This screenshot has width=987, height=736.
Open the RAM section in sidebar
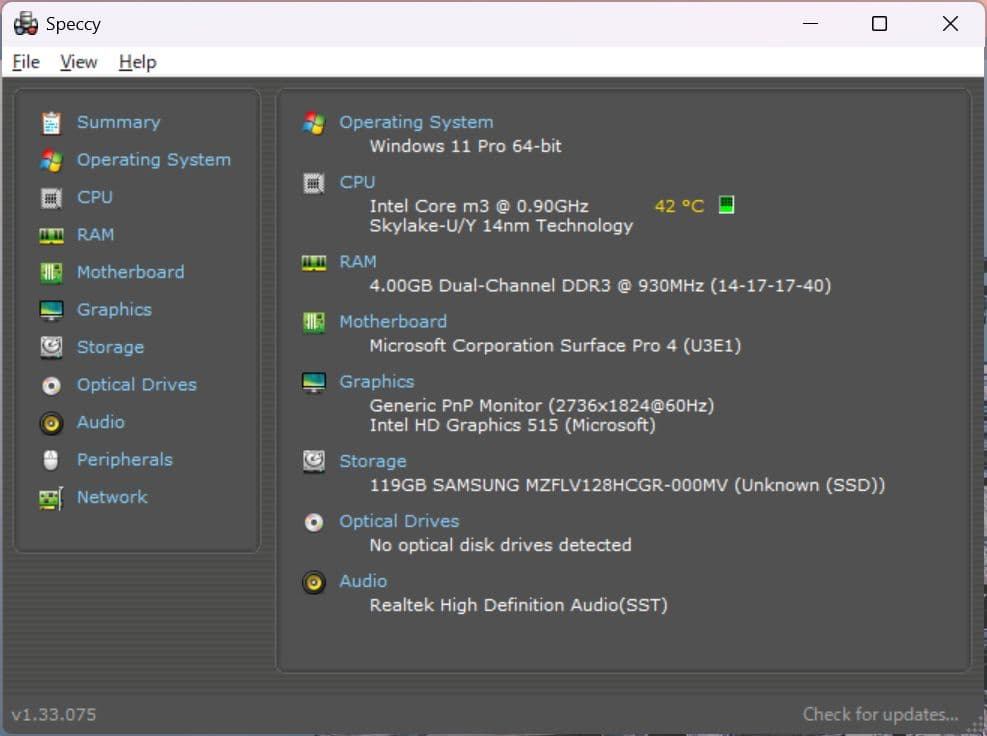tap(96, 235)
